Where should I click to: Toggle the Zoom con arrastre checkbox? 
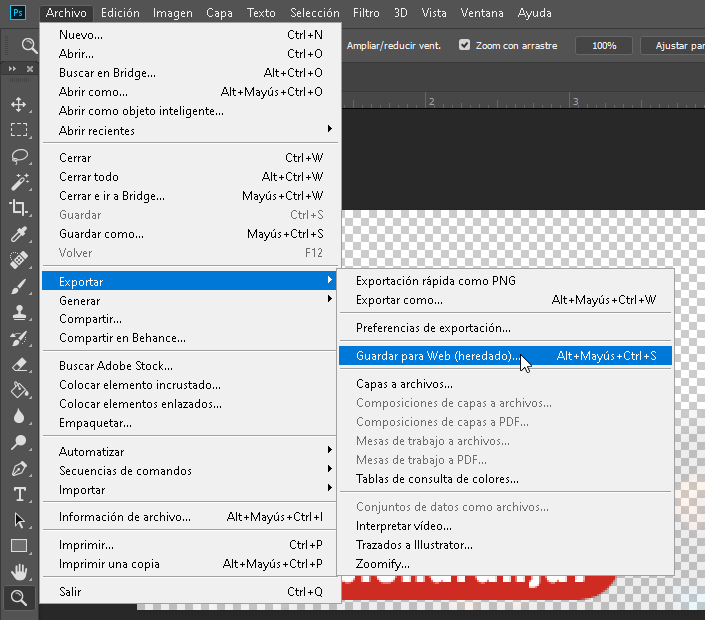point(464,45)
